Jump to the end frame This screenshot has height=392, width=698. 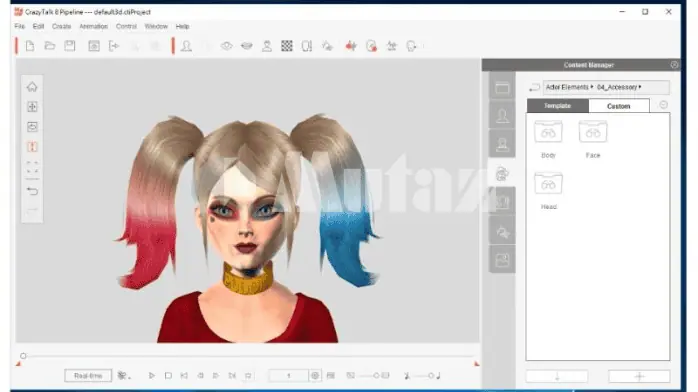(x=232, y=376)
